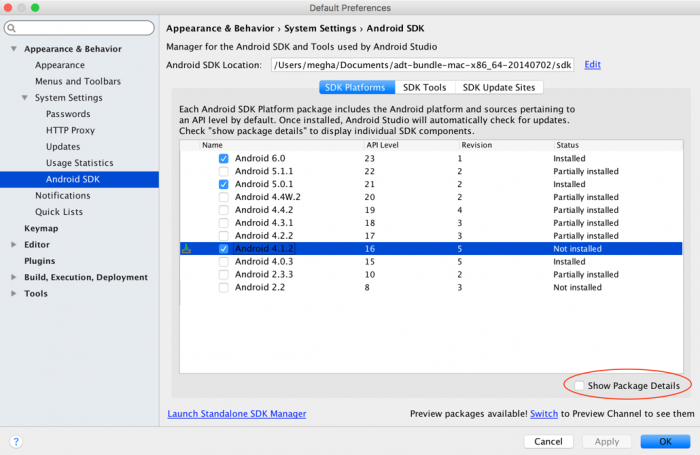Sort by the Name column header
Viewport: 700px width, 455px height.
[281, 145]
